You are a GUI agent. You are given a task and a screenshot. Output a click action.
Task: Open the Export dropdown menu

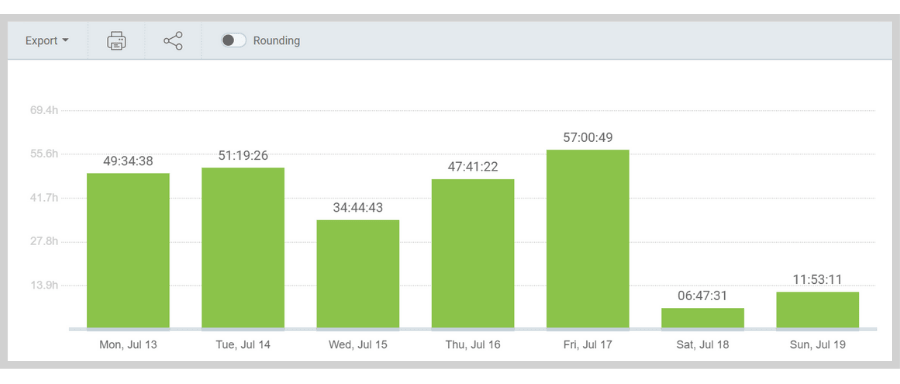click(47, 41)
